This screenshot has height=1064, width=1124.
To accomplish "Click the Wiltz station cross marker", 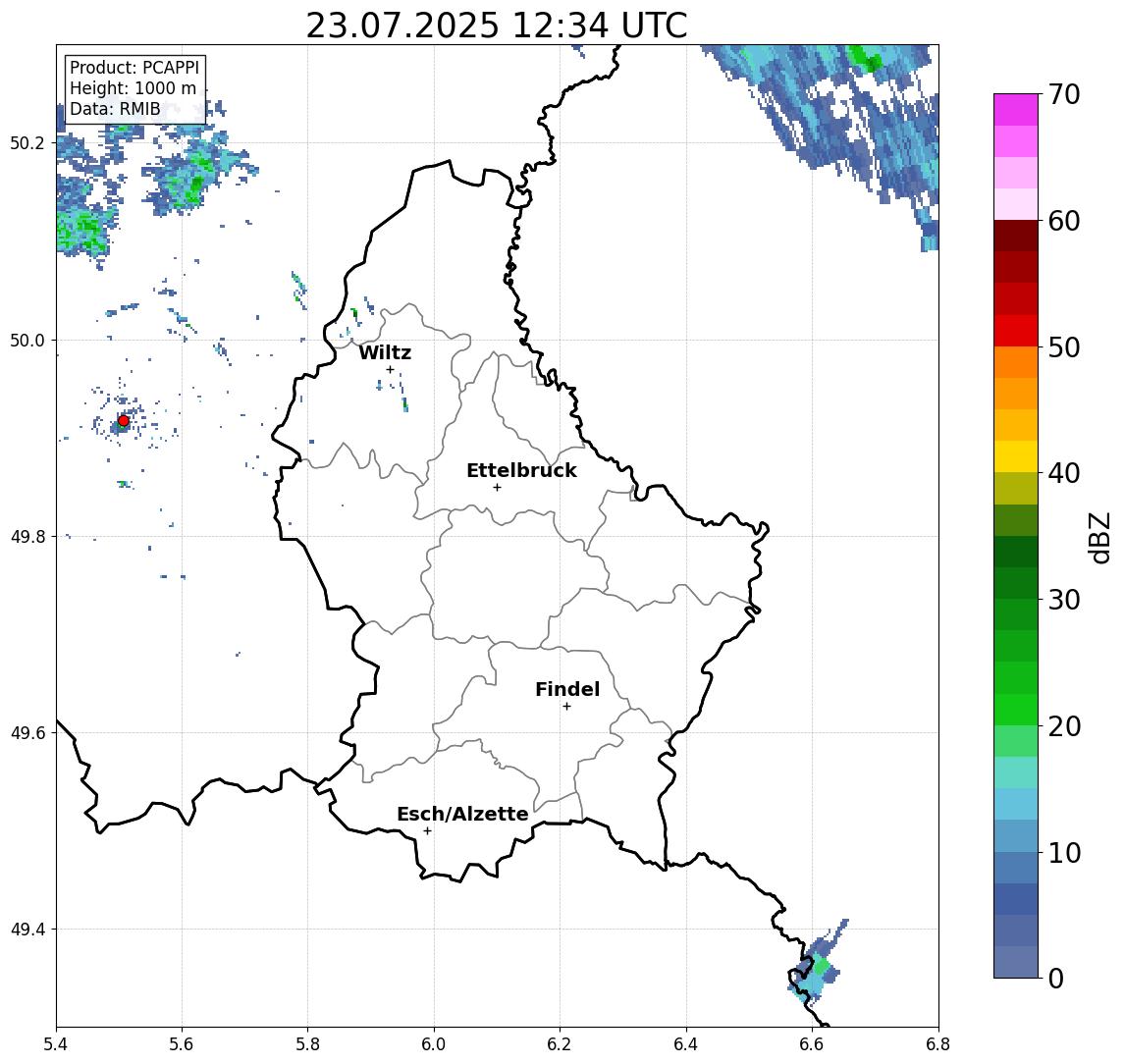I will coord(390,369).
